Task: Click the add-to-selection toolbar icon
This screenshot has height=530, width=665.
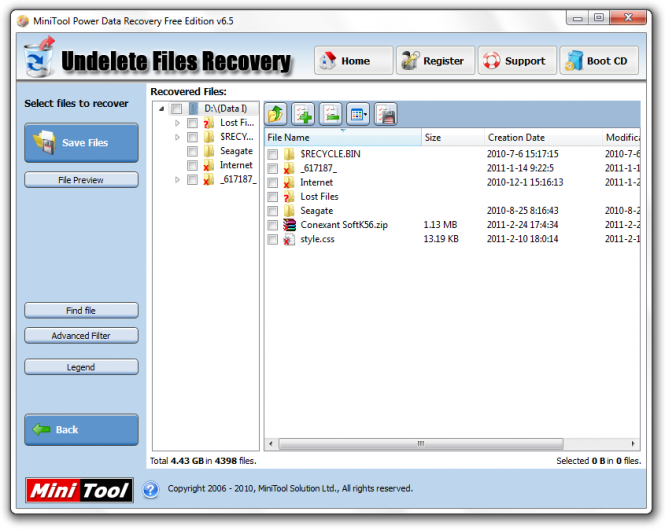Action: [303, 114]
